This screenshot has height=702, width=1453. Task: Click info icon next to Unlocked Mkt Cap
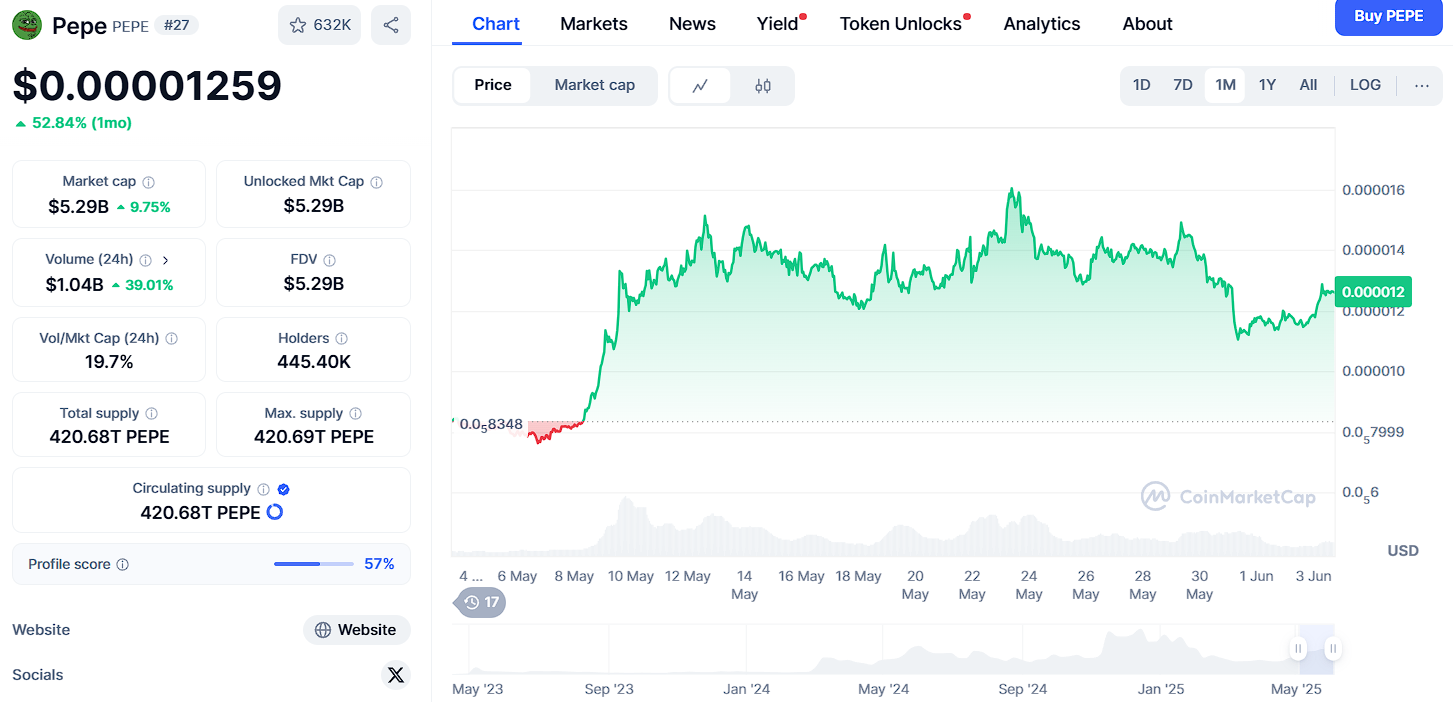click(x=377, y=182)
